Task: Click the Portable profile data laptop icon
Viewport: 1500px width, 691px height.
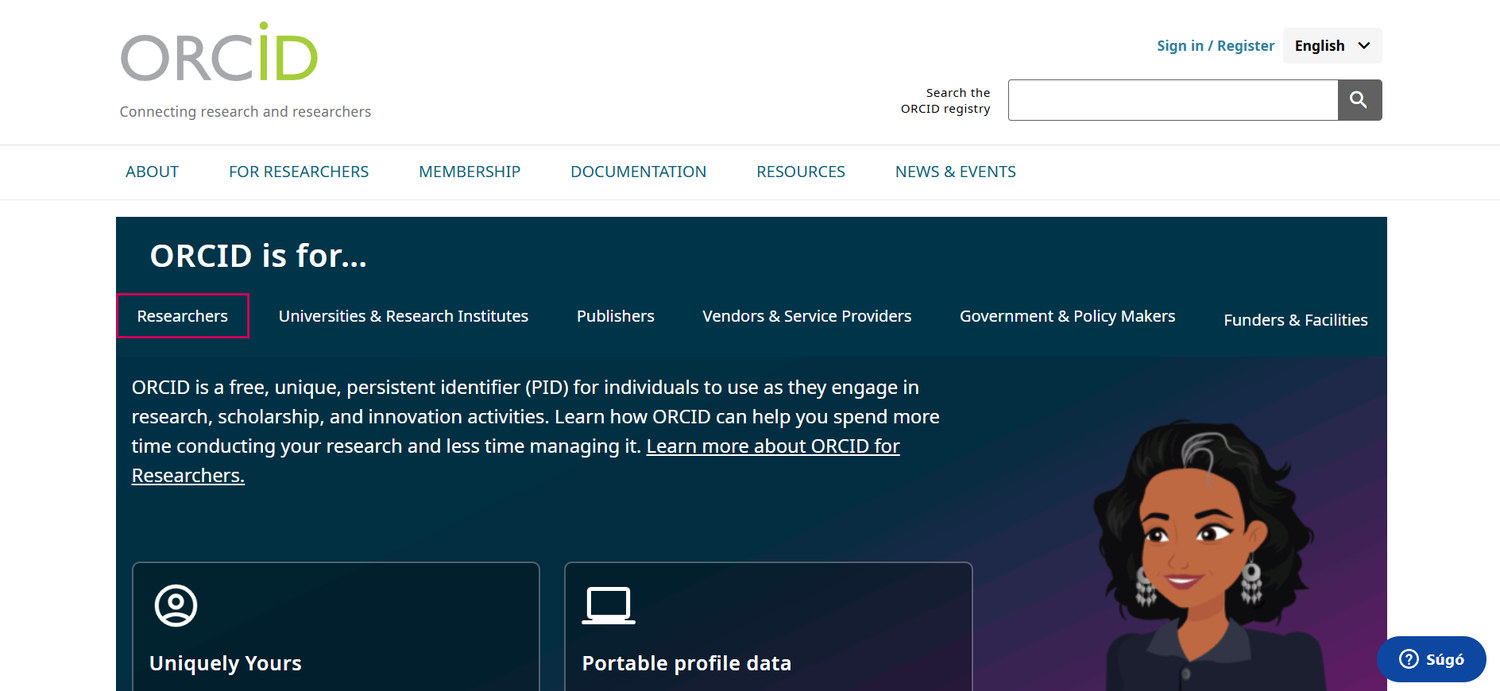Action: tap(608, 606)
